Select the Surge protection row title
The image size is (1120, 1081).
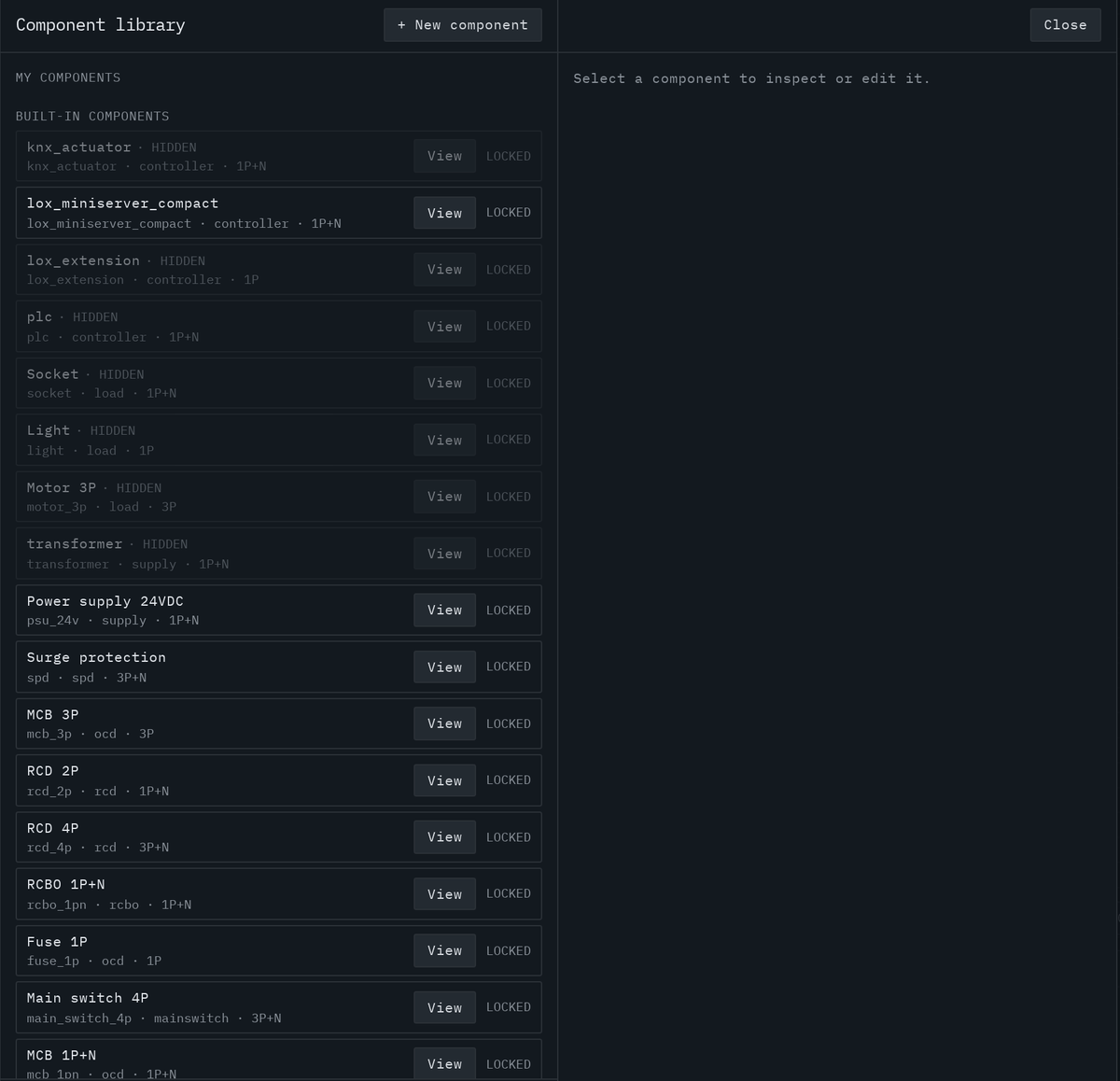tap(96, 657)
